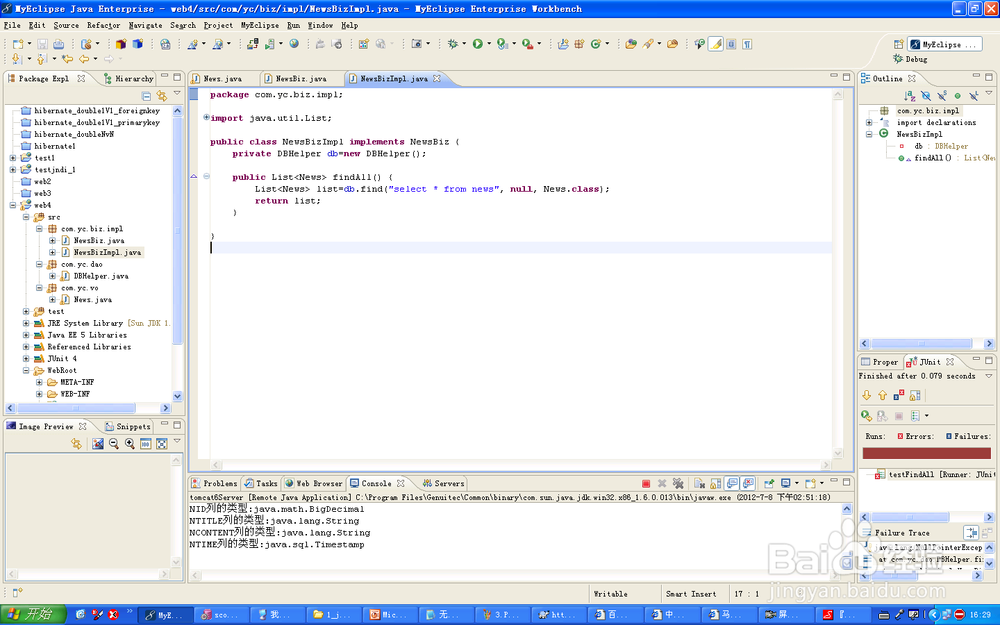Screen dimensions: 1000x625
Task: Toggle Show Failures Only in JUnit view
Action: [x=899, y=395]
